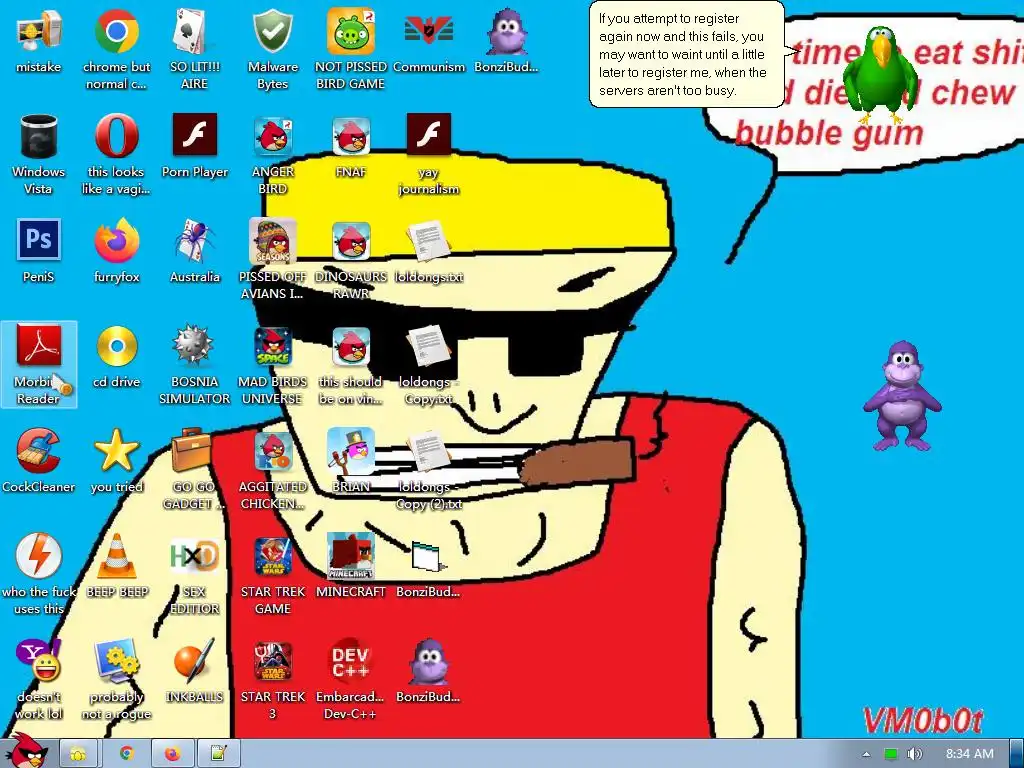Open the 'DINOSAURS RAWR' icon
Screen dimensions: 1024x768
pos(351,259)
